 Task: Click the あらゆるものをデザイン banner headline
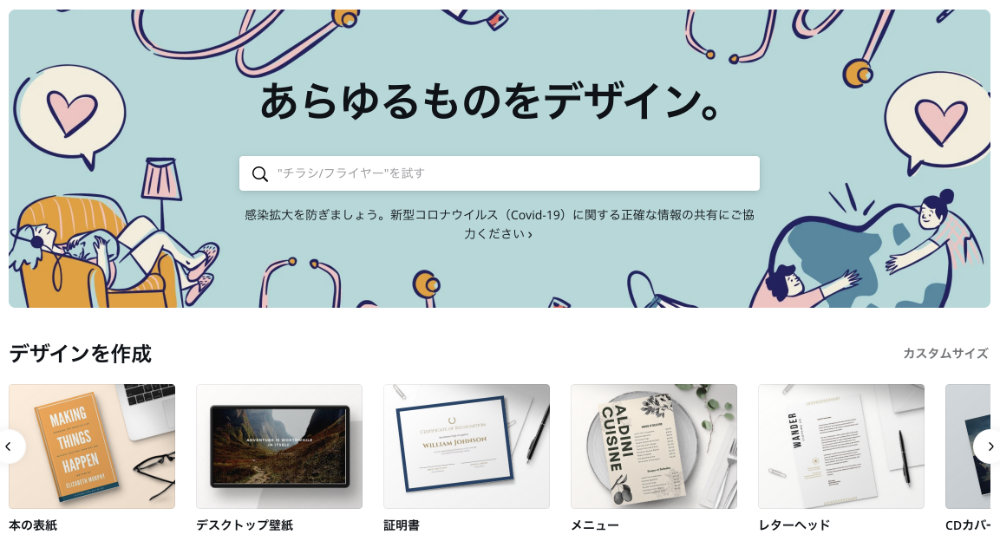(490, 101)
